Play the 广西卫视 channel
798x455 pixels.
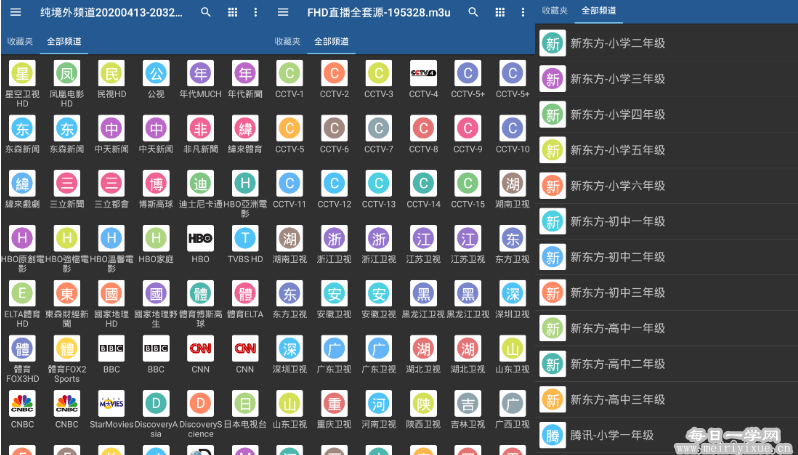(512, 409)
